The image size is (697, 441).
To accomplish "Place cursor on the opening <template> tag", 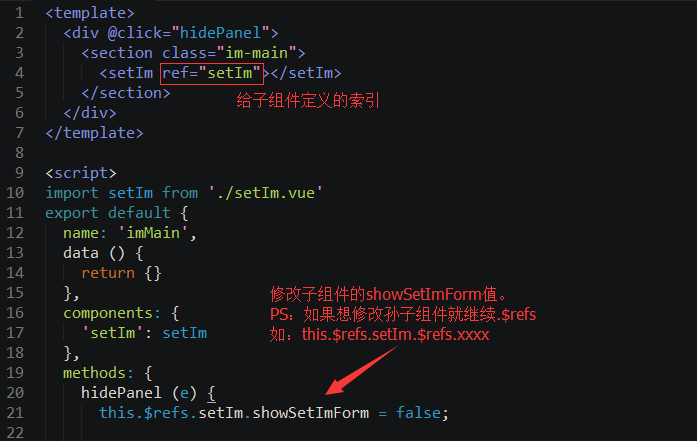I will [90, 14].
